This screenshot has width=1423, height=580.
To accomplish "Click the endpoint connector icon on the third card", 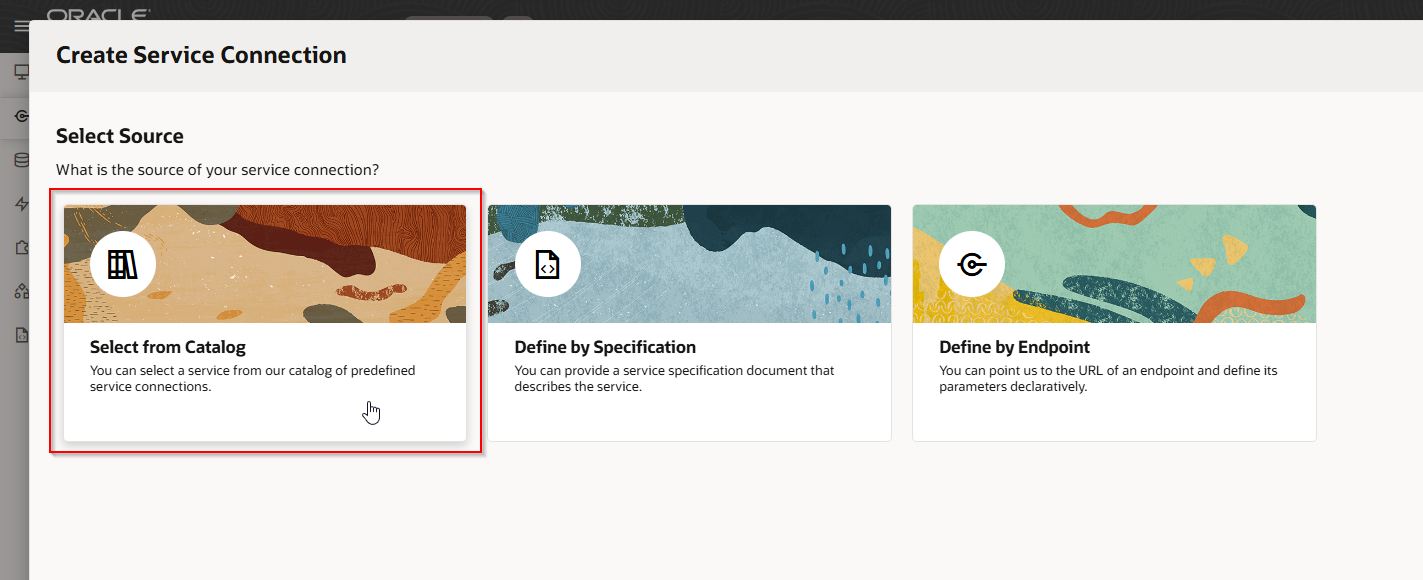I will 970,263.
